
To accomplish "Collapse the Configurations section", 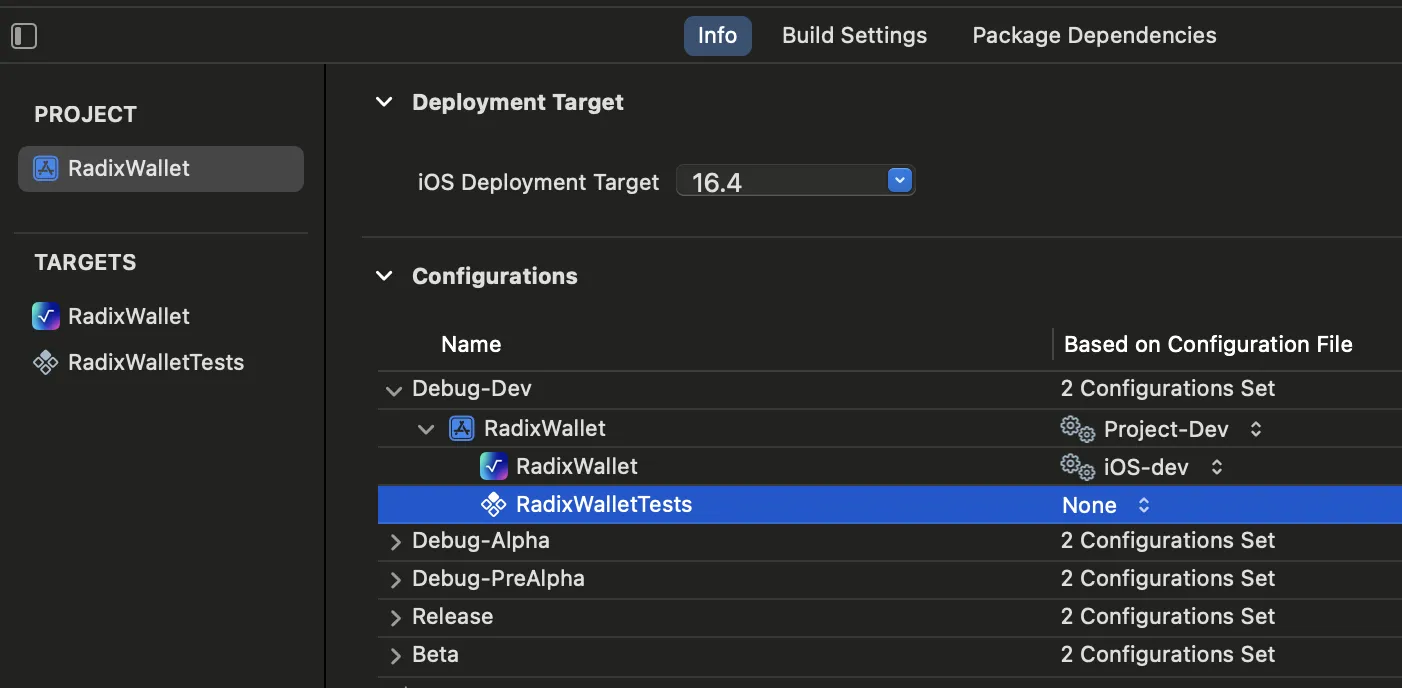I will 384,276.
